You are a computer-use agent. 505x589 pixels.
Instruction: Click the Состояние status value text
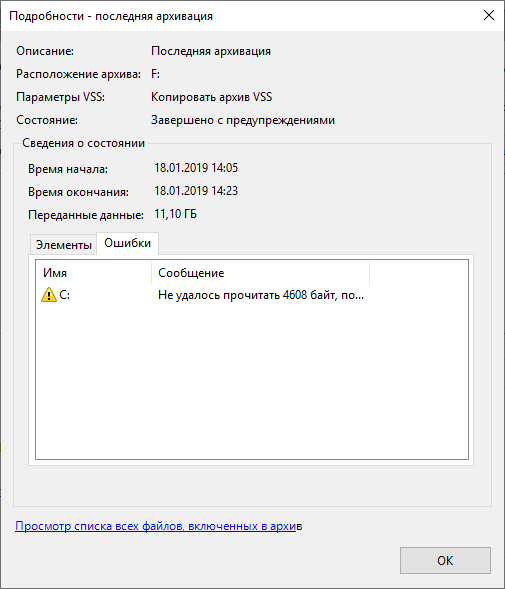[243, 120]
